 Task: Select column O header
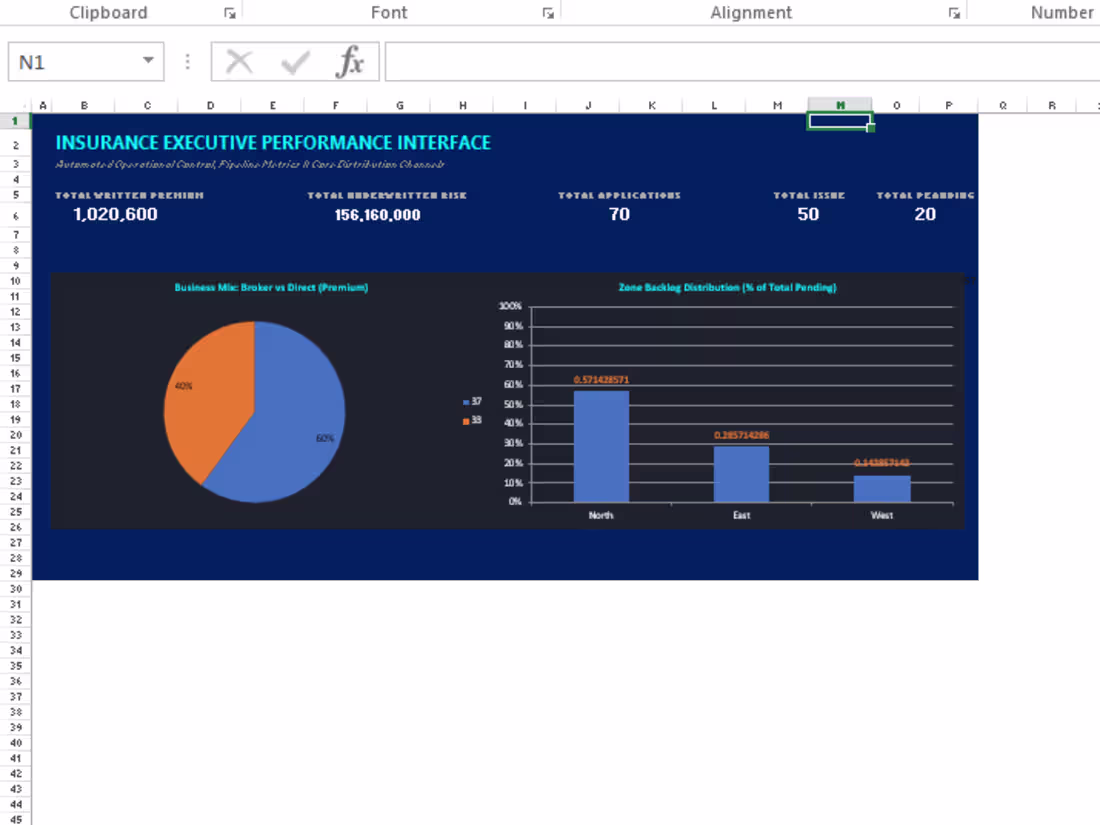coord(897,105)
